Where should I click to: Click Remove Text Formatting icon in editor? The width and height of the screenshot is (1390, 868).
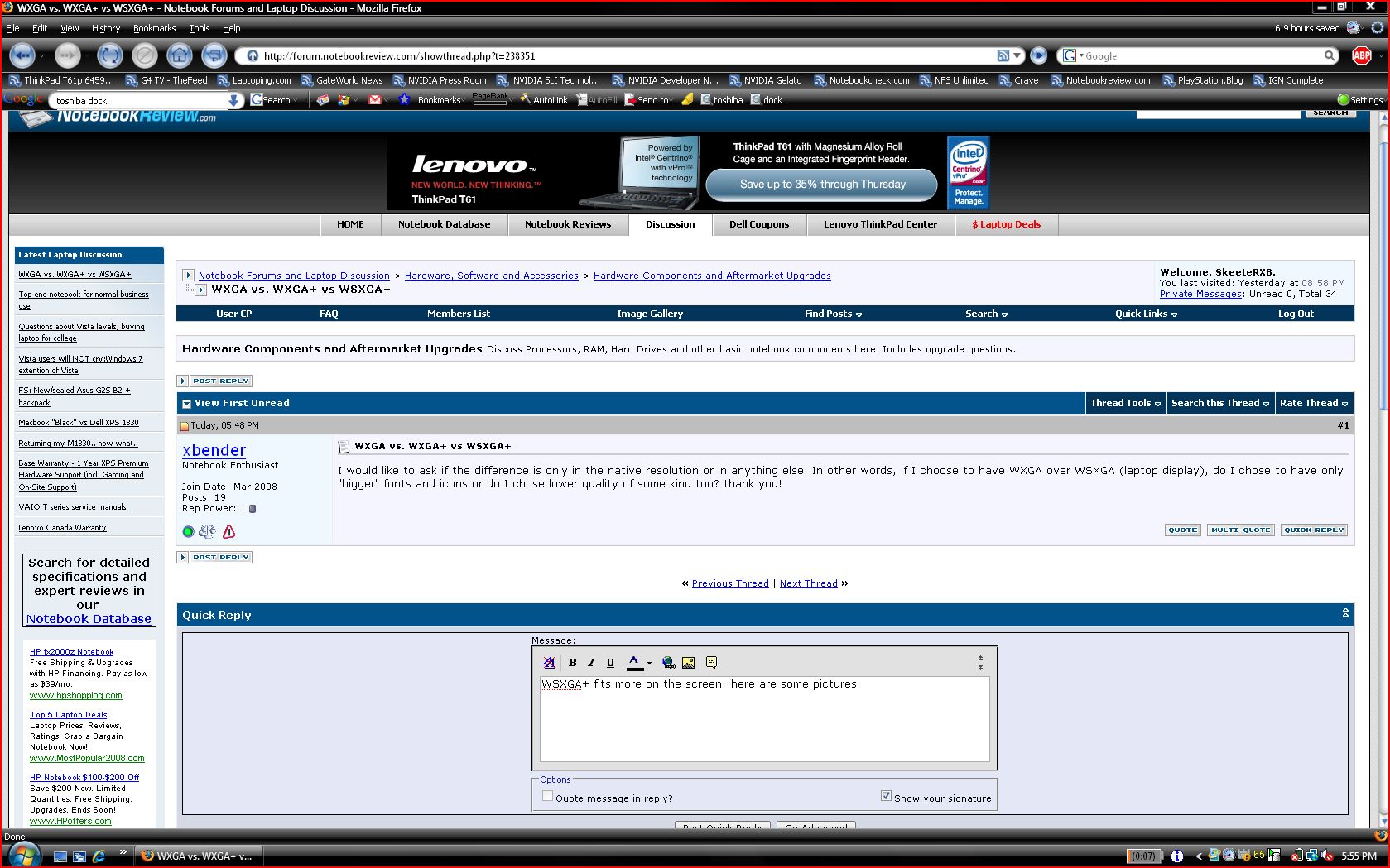coord(548,663)
